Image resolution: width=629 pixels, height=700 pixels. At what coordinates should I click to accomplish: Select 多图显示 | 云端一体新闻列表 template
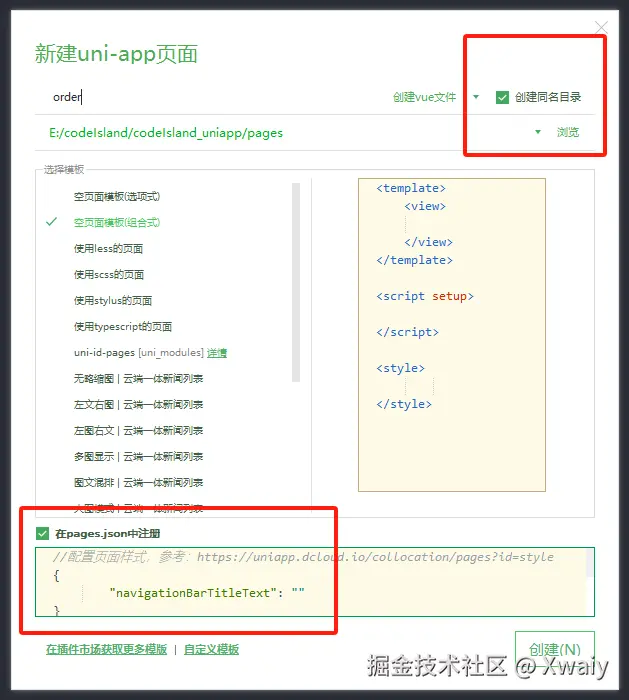click(x=138, y=457)
